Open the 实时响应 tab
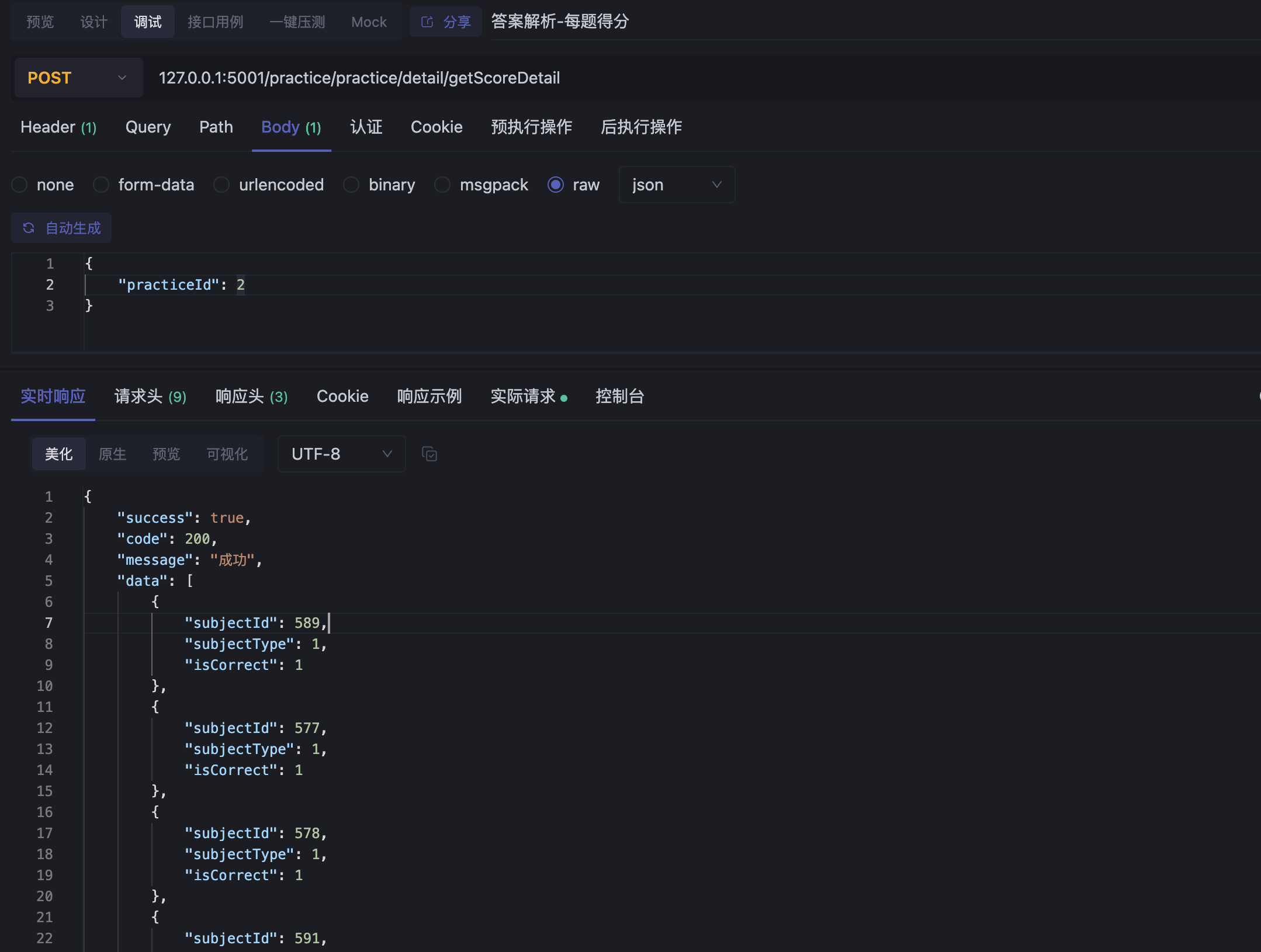 53,397
